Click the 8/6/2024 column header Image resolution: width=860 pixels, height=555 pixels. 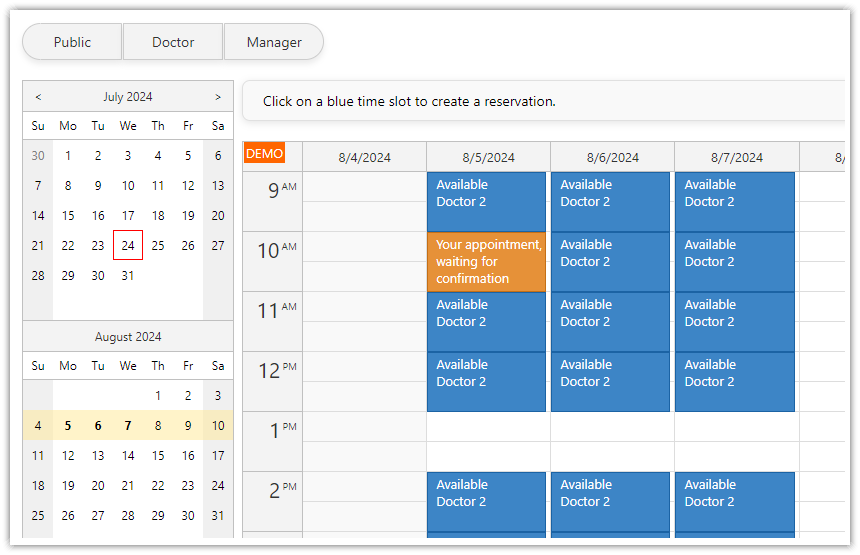click(613, 157)
